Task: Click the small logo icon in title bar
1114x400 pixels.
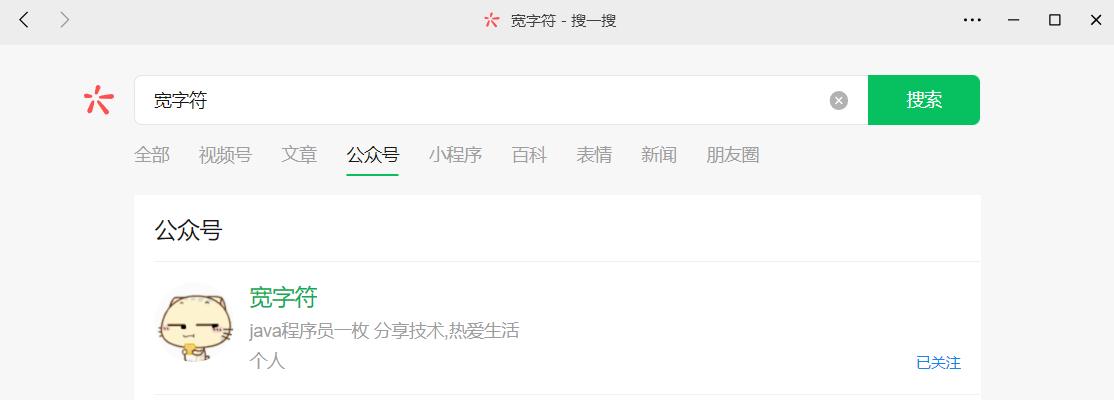Action: tap(492, 21)
